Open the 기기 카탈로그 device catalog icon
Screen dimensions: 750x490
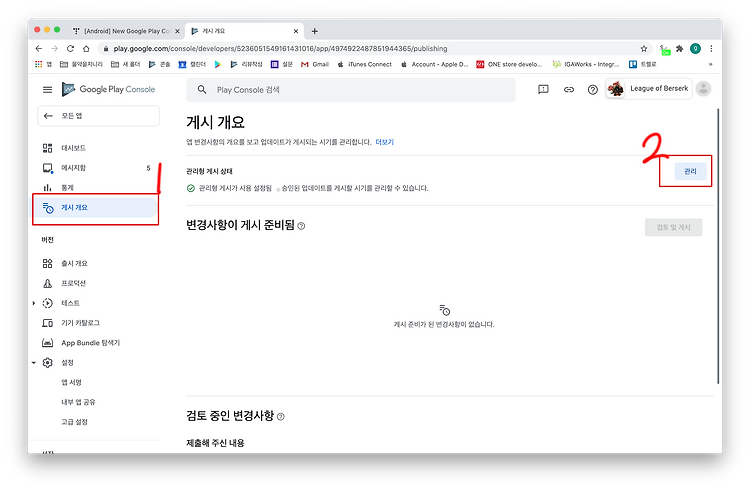(47, 323)
